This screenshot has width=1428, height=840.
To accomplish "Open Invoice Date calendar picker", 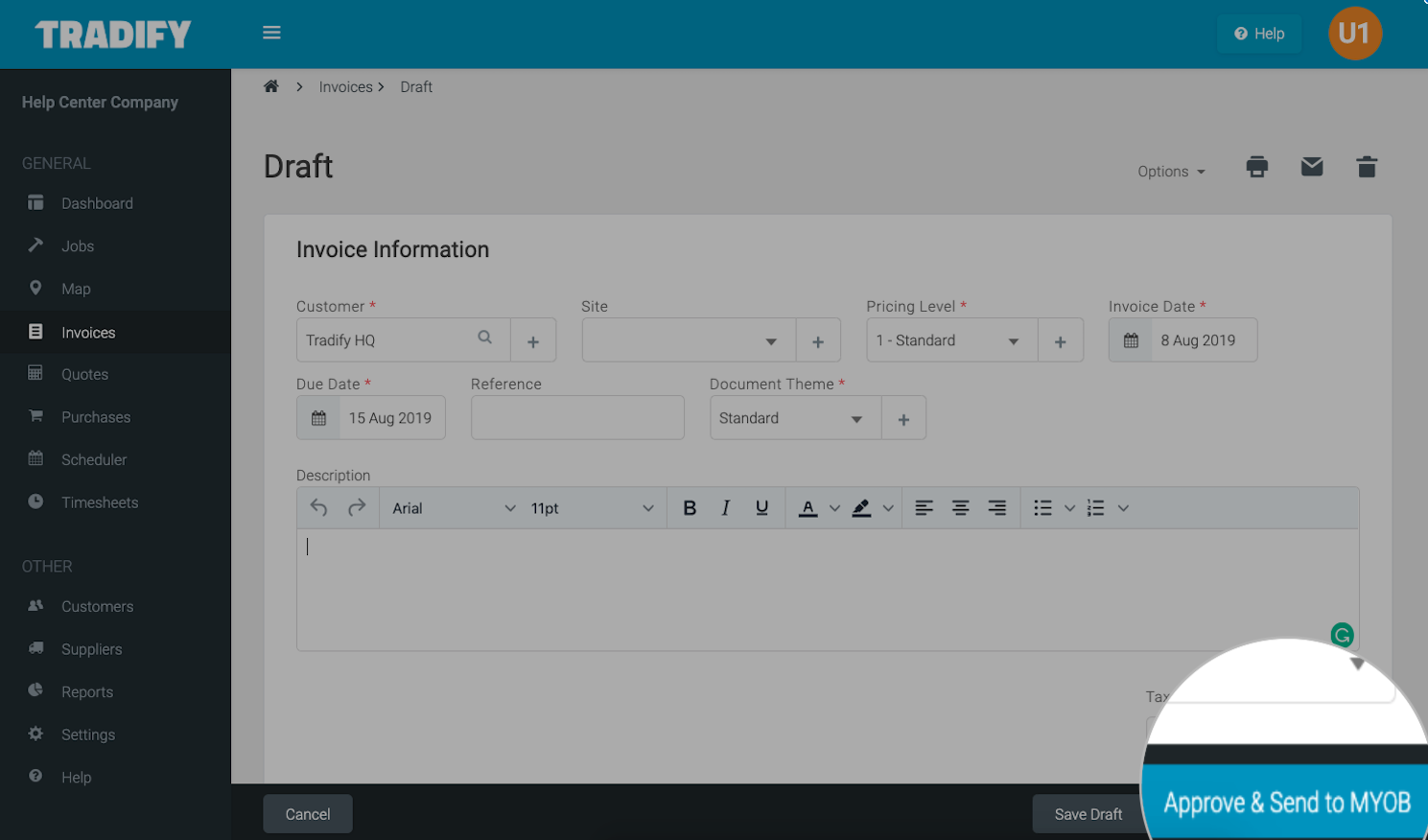I will (1131, 340).
